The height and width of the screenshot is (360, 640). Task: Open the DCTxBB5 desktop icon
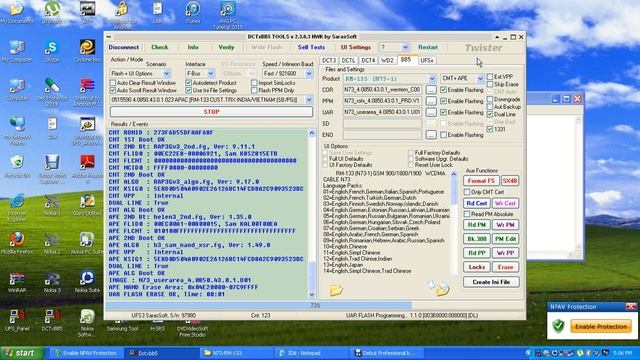[x=52, y=320]
